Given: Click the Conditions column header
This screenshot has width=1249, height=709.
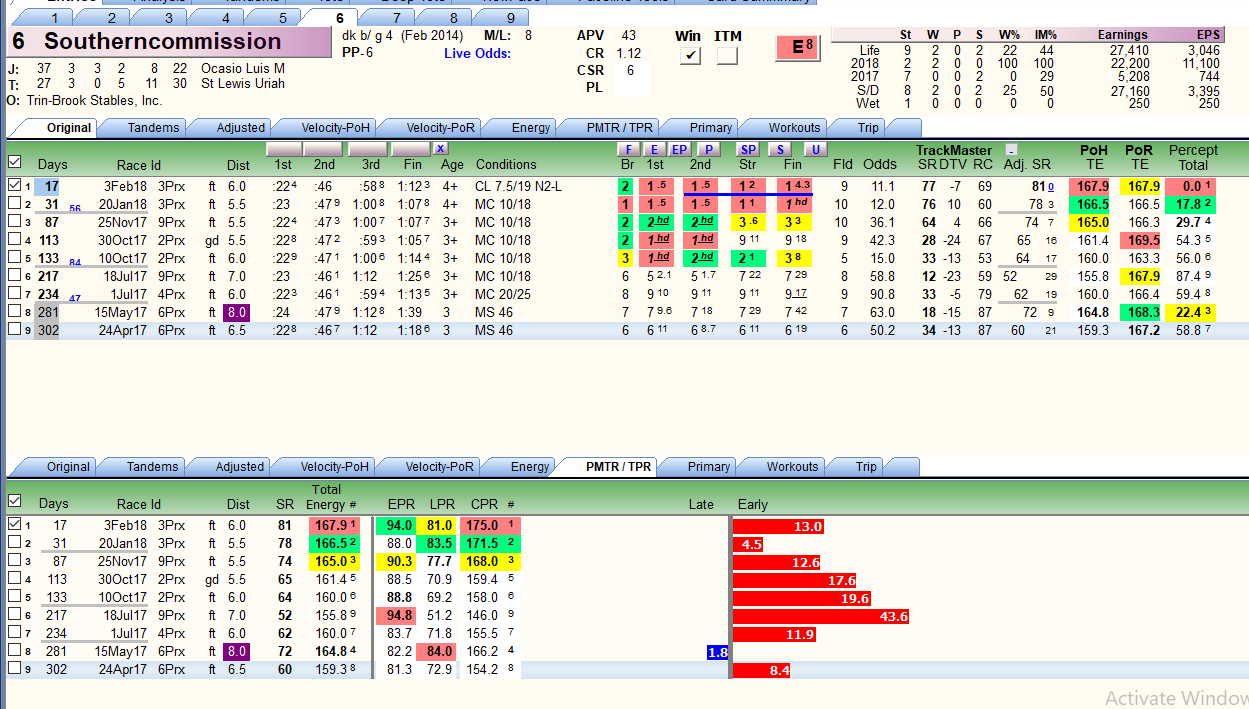Looking at the screenshot, I should tap(506, 164).
